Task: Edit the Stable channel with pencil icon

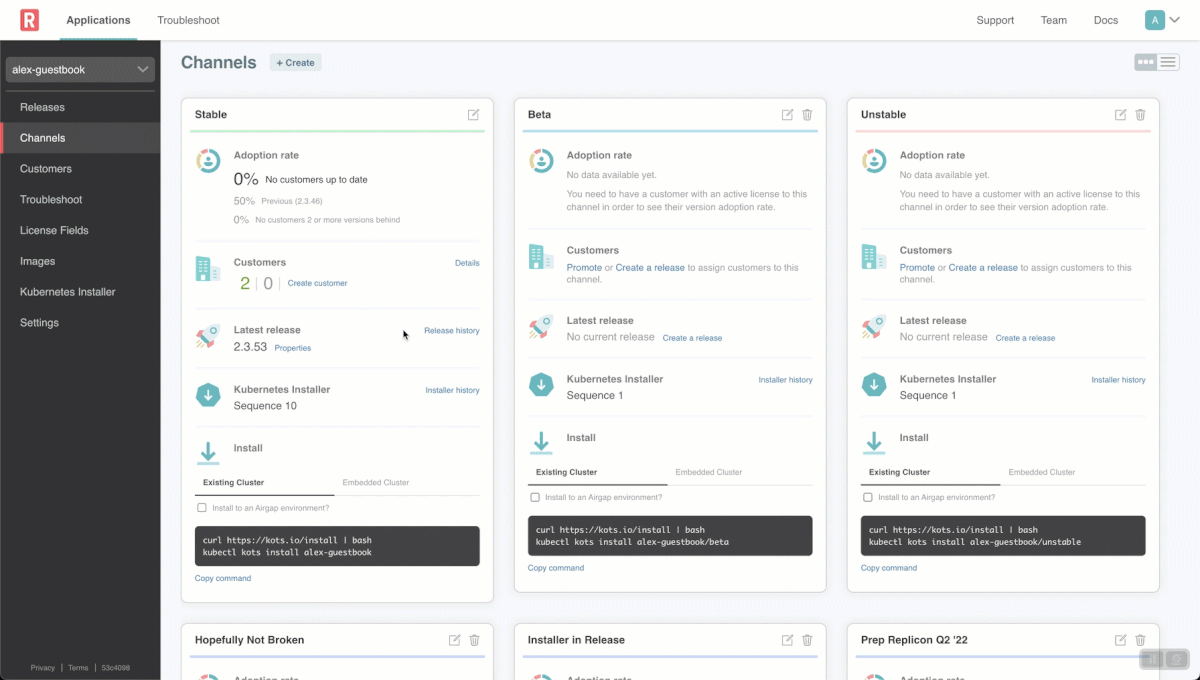Action: coord(473,115)
